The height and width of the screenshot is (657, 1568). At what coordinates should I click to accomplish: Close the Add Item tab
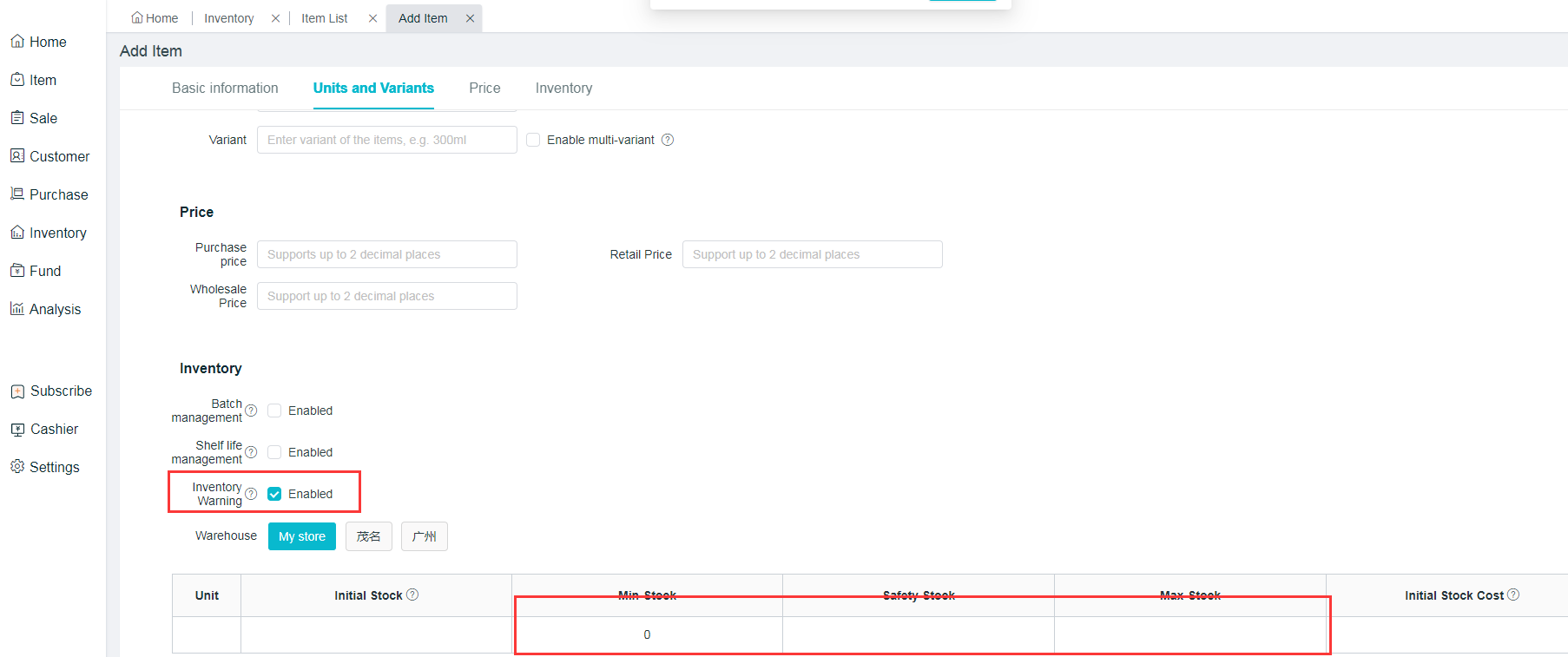(470, 18)
